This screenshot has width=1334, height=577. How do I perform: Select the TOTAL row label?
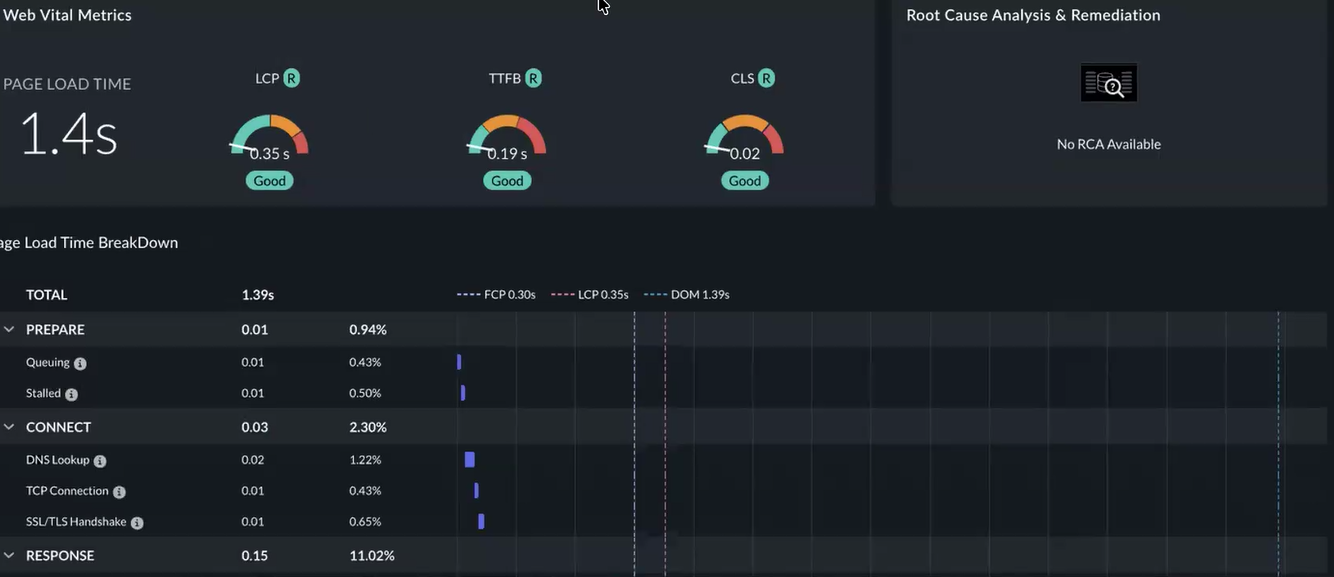click(x=47, y=295)
